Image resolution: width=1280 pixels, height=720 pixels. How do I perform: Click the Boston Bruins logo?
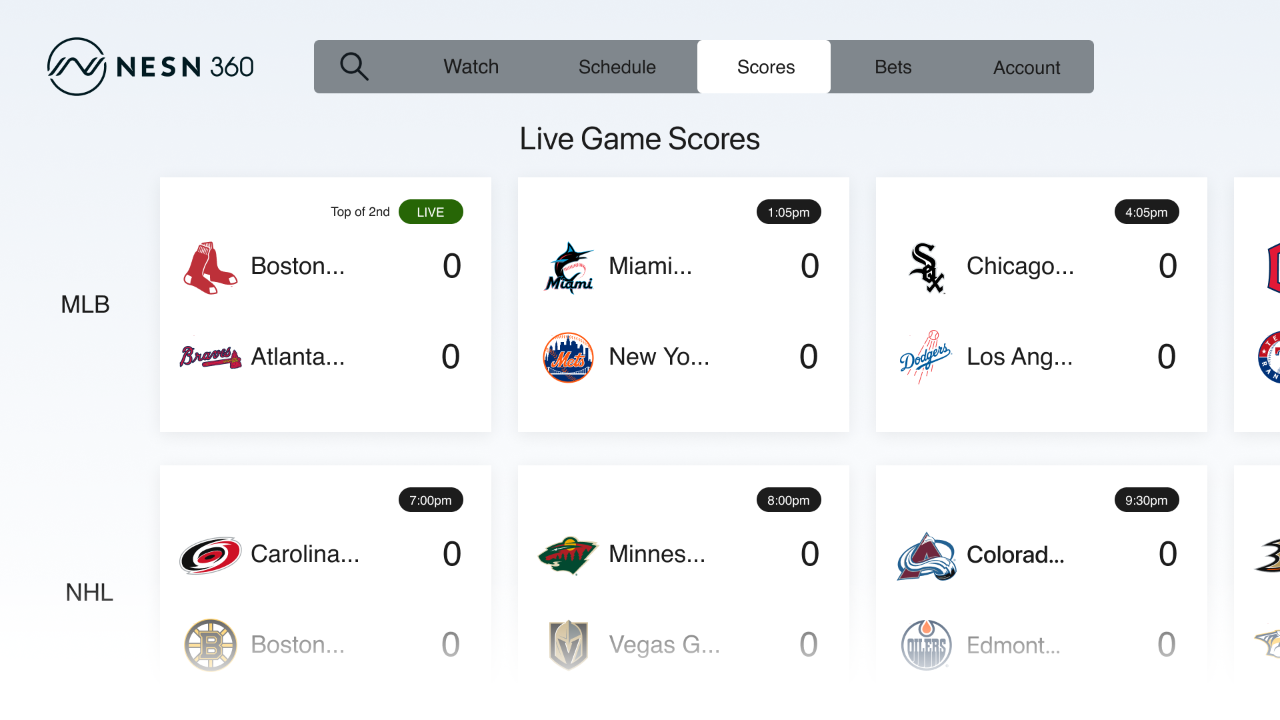[x=210, y=645]
